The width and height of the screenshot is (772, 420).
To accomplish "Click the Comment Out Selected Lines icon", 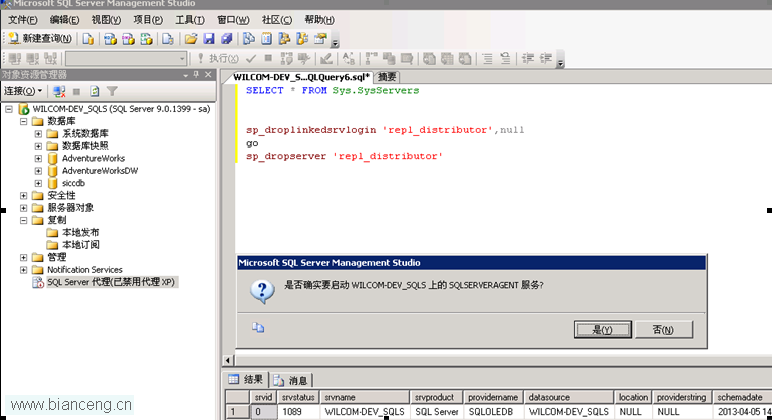I will 487,59.
